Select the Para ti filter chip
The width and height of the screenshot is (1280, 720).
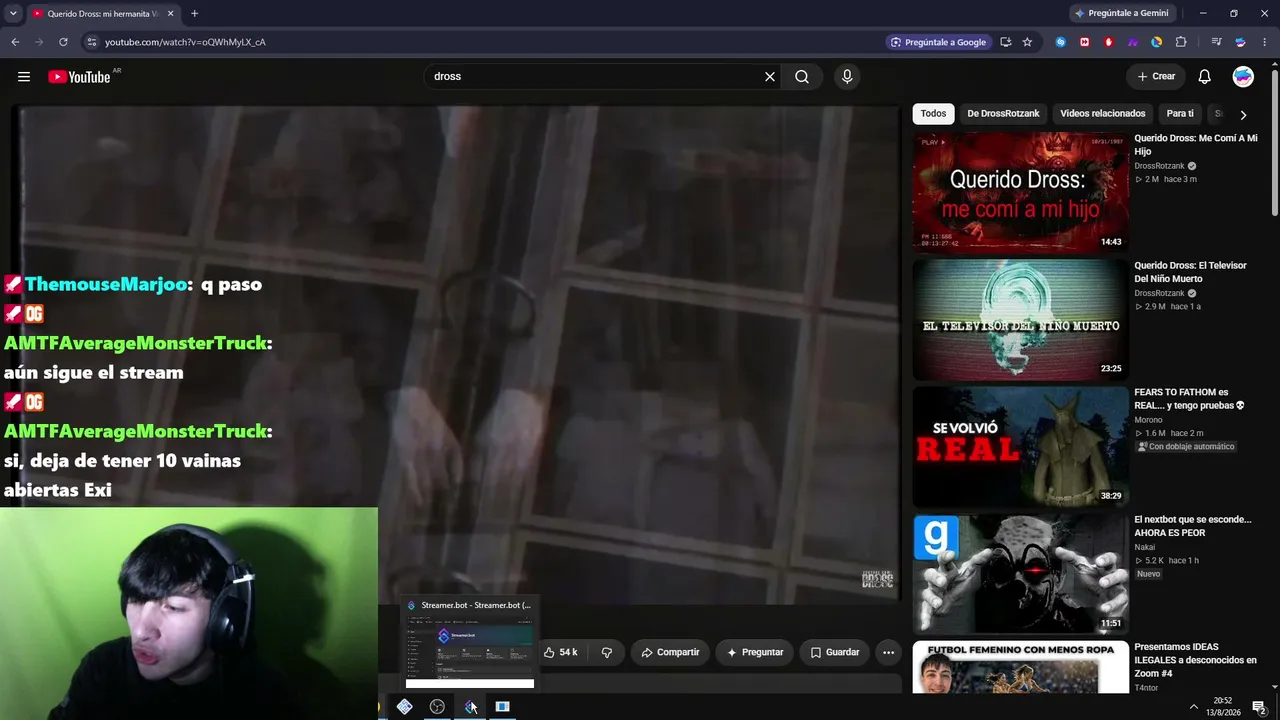(x=1180, y=114)
